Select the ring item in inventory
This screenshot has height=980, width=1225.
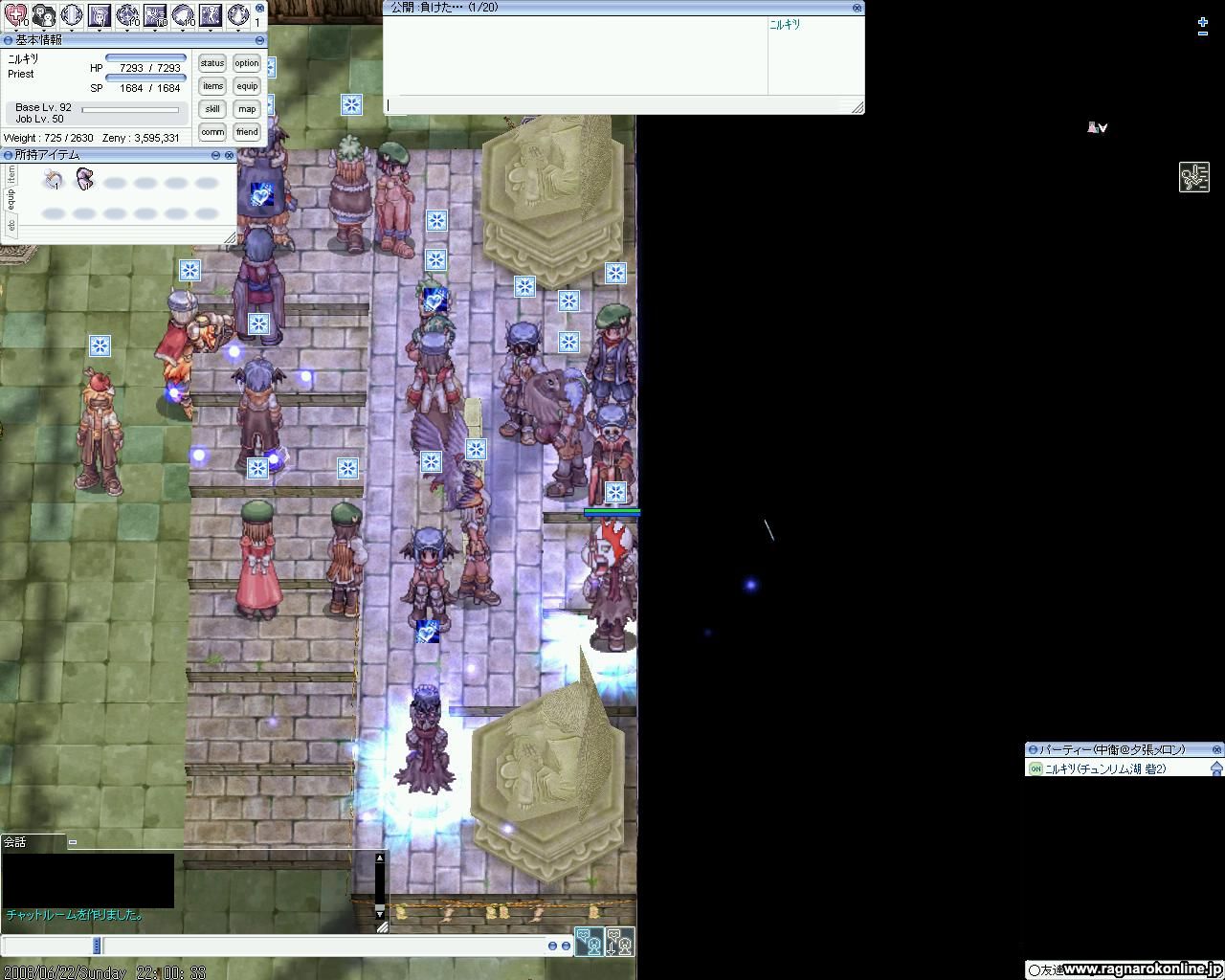(54, 180)
